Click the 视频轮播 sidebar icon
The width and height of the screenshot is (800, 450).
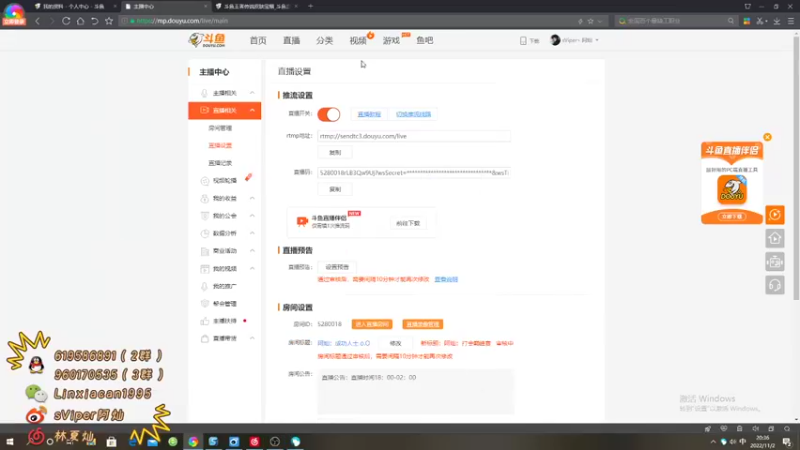(x=205, y=181)
